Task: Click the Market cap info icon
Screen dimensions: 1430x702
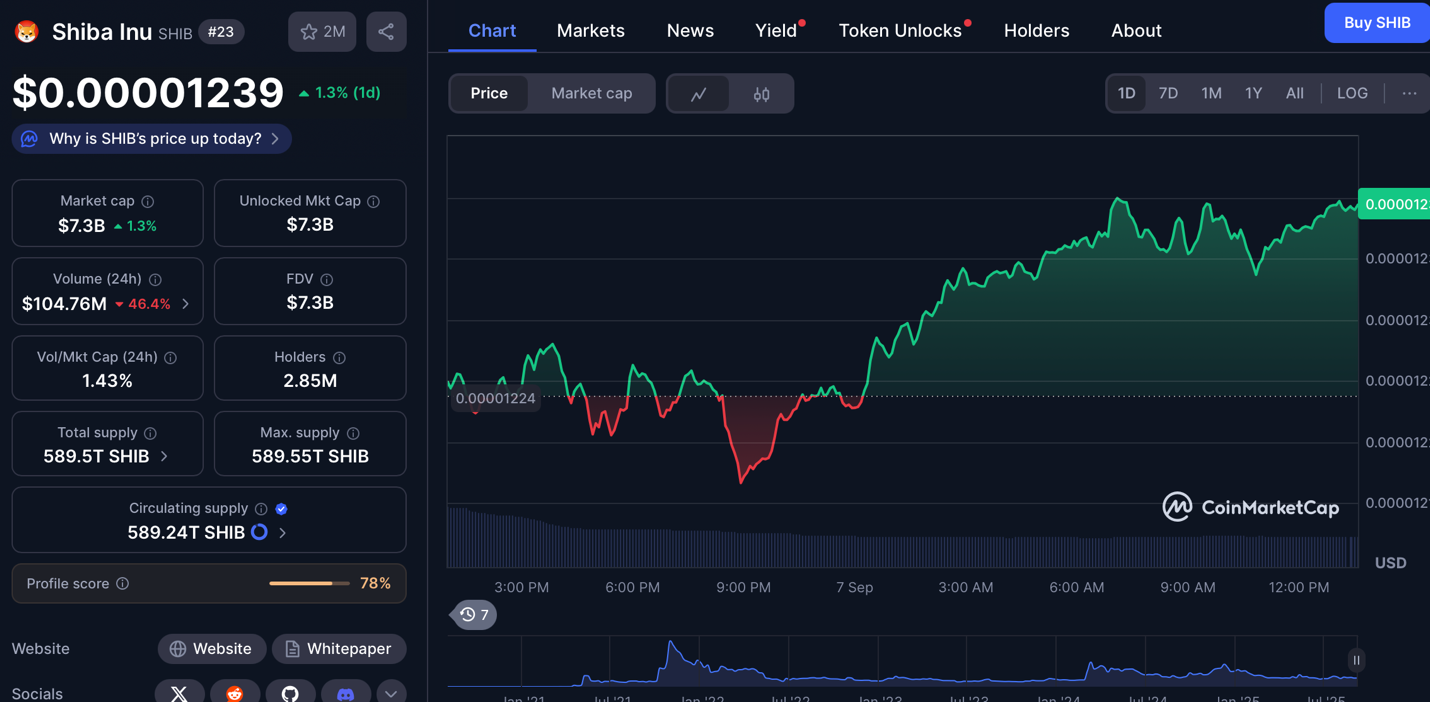Action: click(x=148, y=201)
